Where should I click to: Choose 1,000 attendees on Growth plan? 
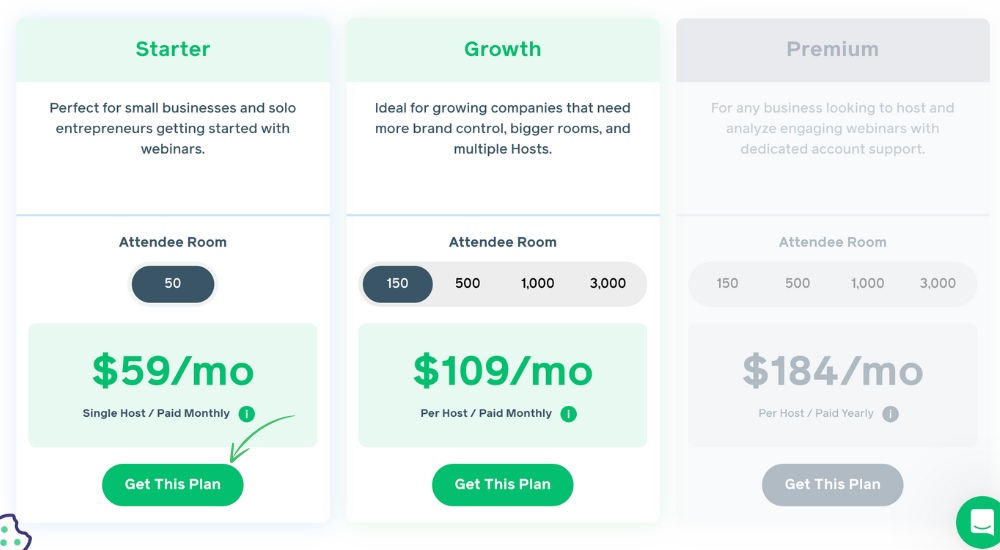(x=538, y=284)
